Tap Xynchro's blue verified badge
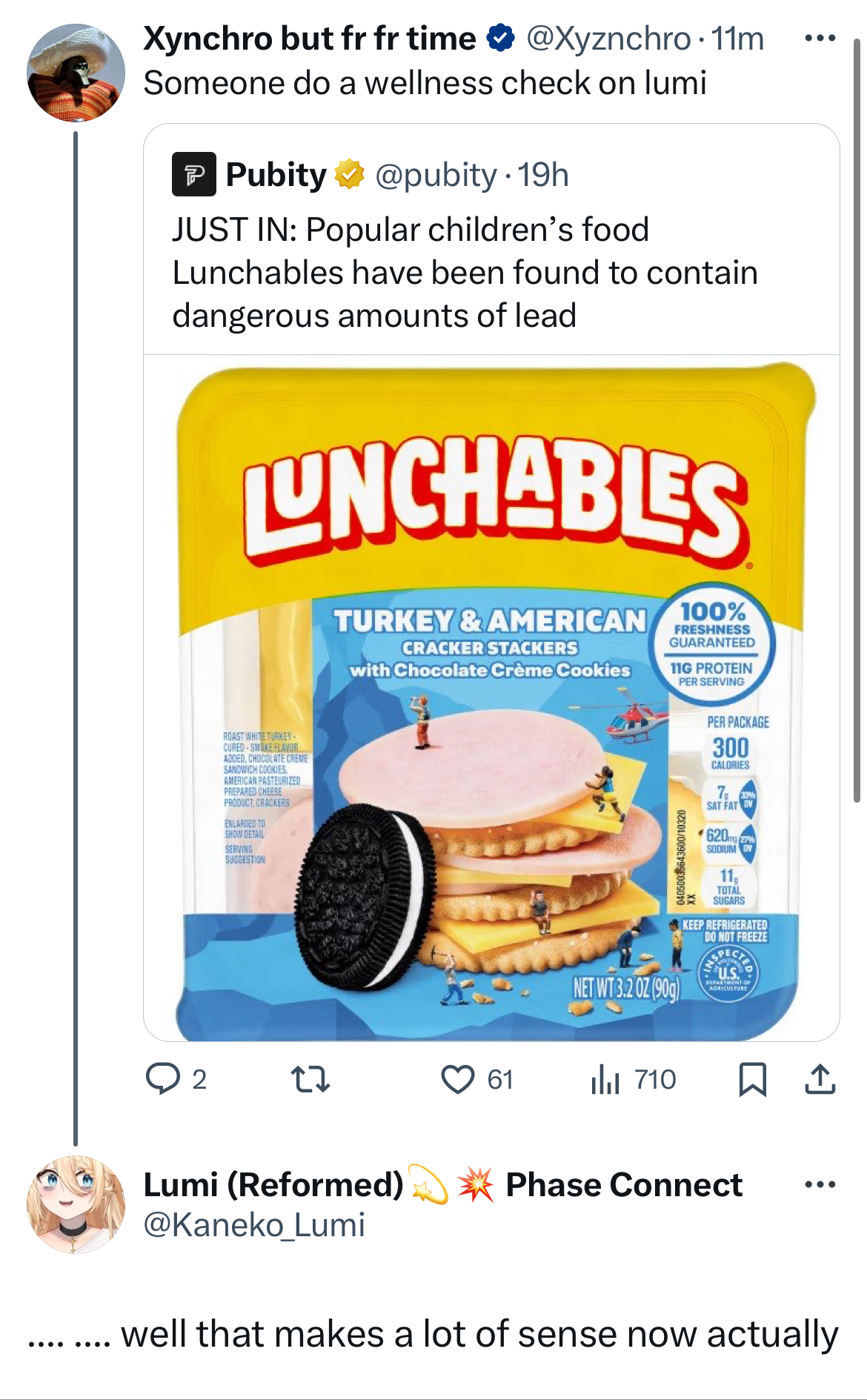Image resolution: width=867 pixels, height=1400 pixels. [x=501, y=39]
